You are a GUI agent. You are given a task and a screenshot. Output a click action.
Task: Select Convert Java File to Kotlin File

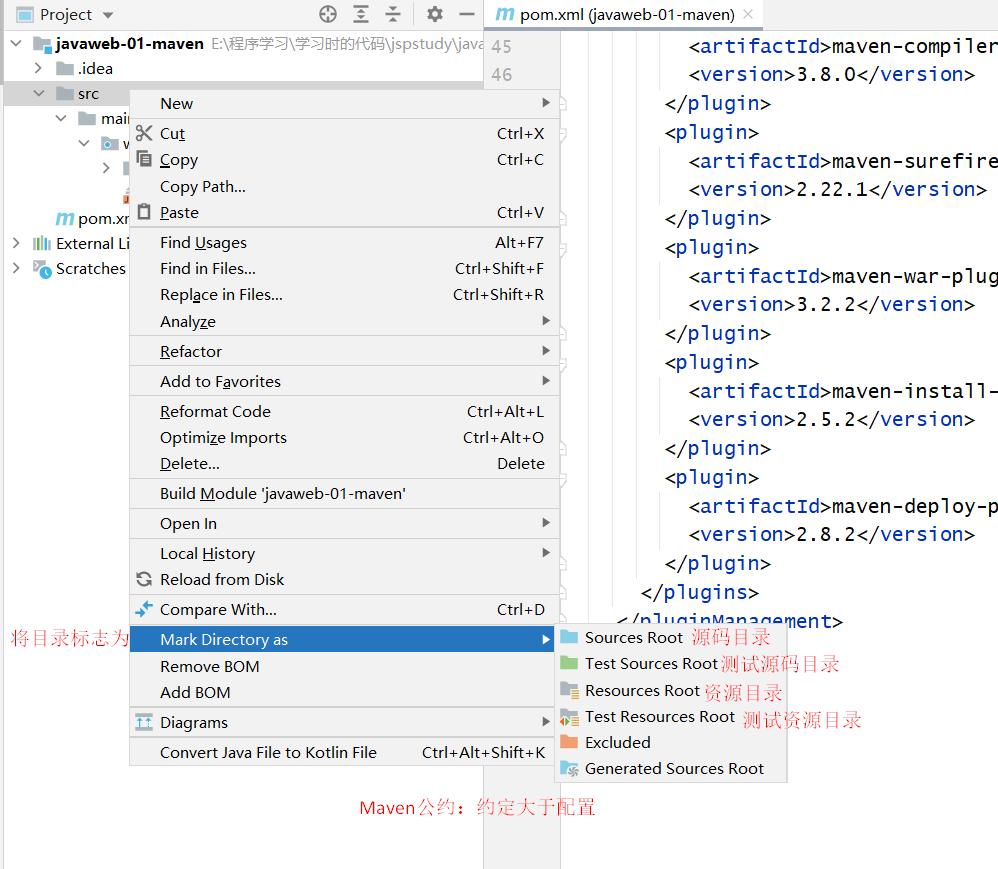coord(344,752)
